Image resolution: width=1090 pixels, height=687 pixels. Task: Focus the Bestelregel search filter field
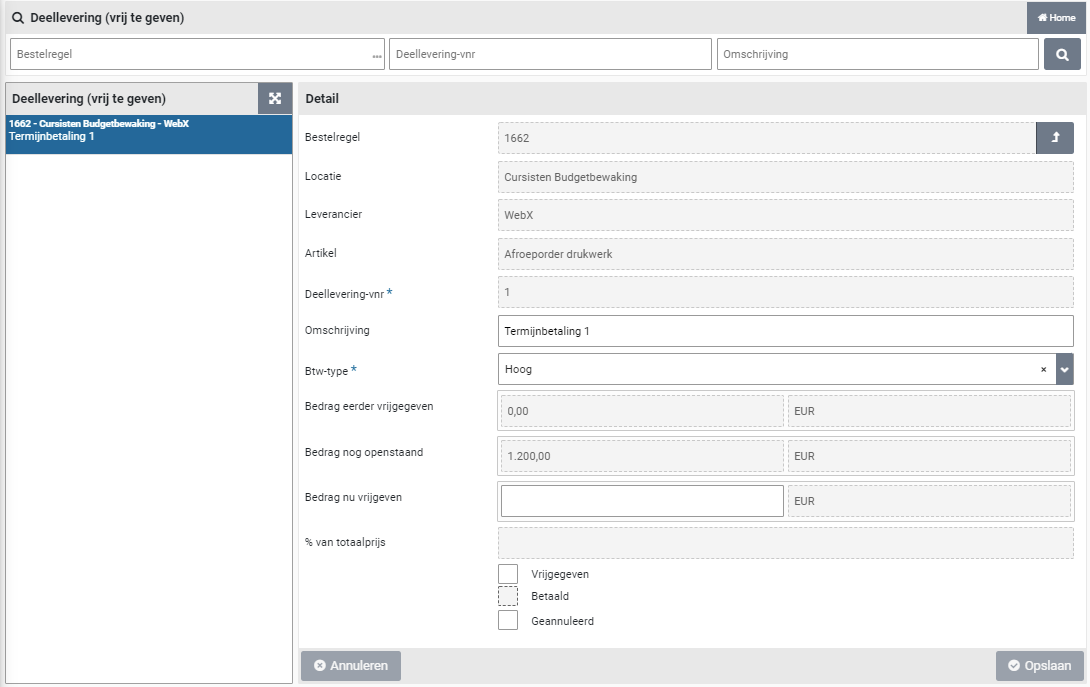point(190,54)
